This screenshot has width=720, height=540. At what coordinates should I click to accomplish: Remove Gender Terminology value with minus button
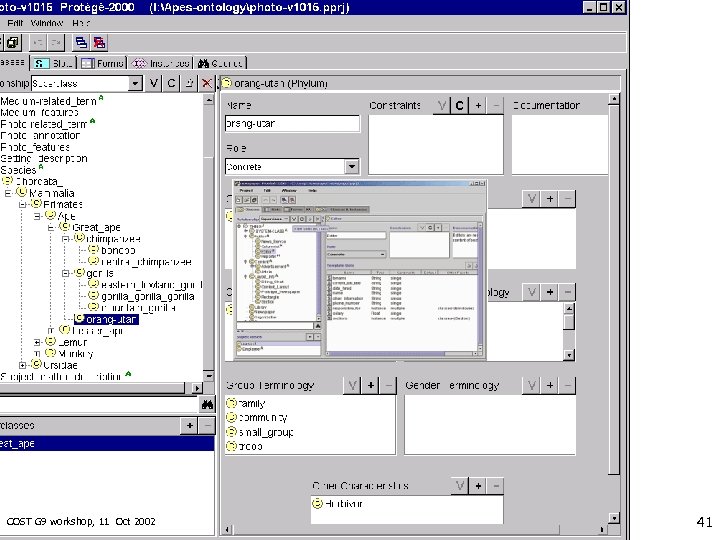(x=568, y=385)
